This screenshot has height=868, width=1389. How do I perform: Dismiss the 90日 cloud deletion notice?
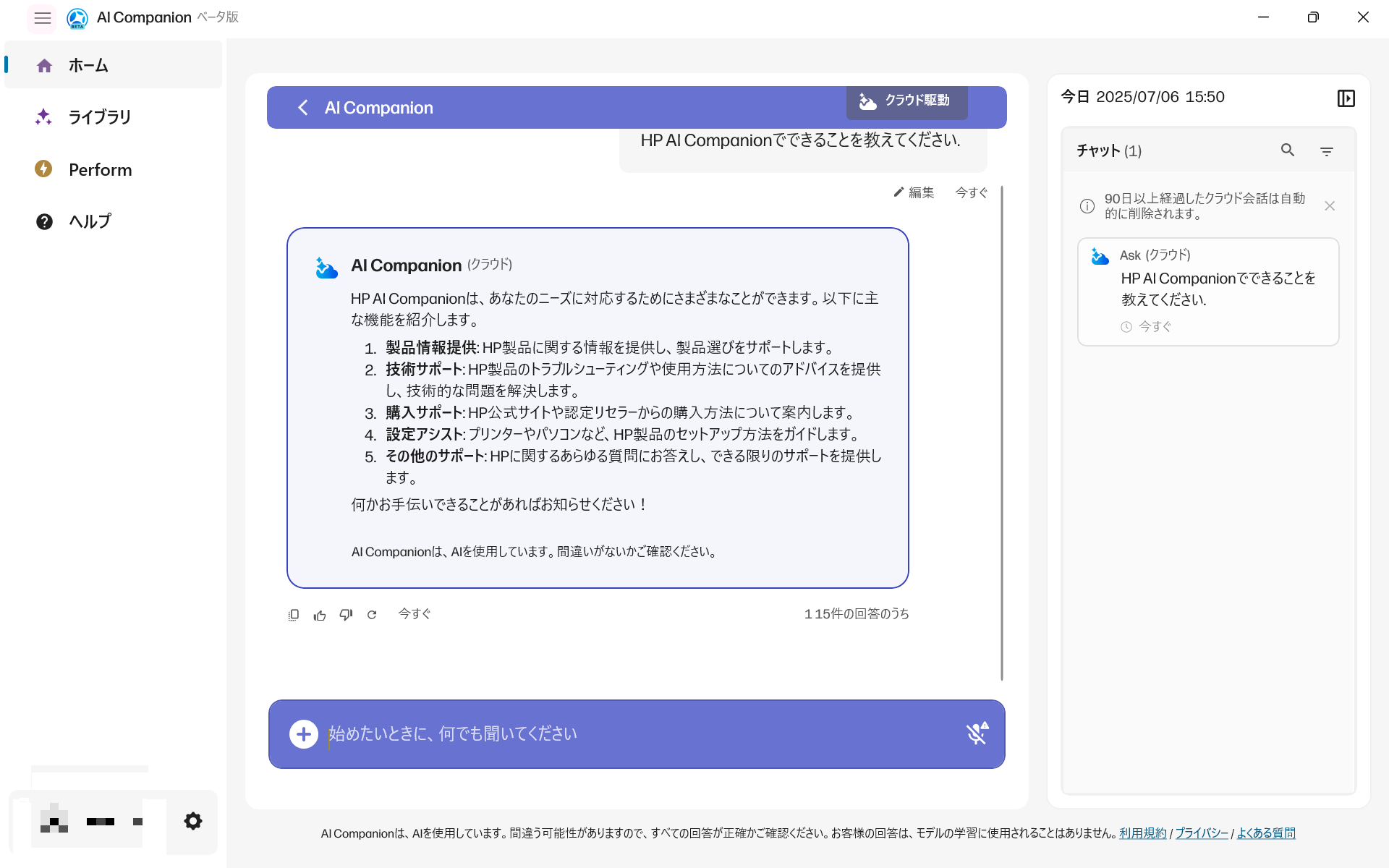coord(1330,206)
